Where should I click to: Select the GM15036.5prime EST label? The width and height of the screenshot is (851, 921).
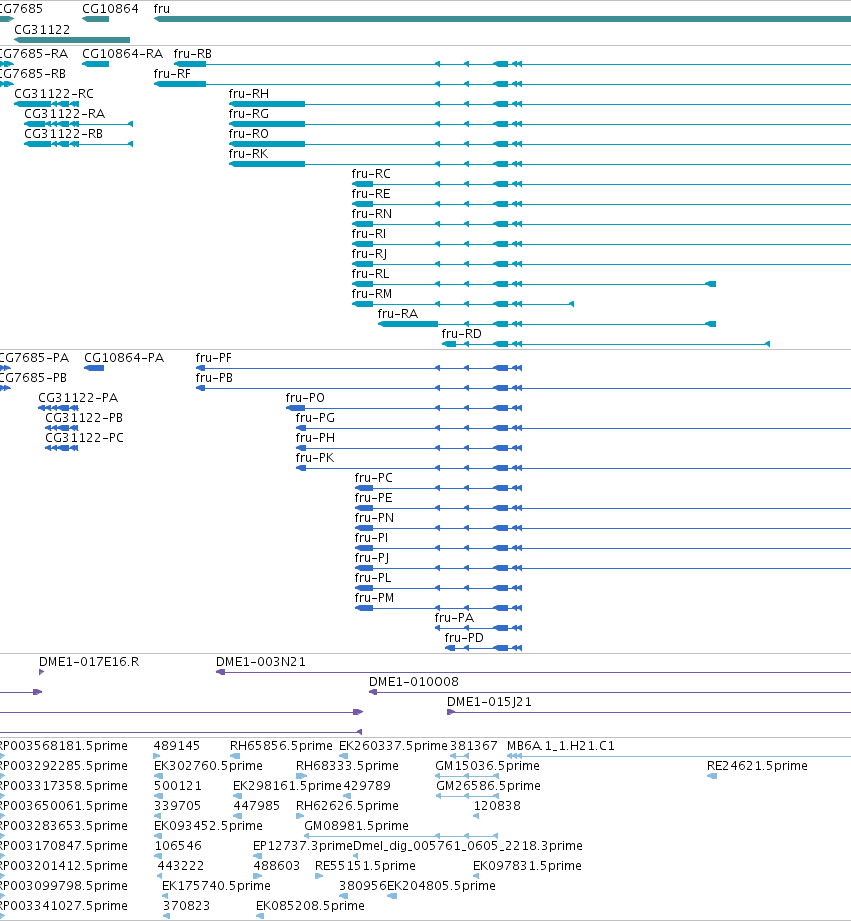pyautogui.click(x=487, y=766)
